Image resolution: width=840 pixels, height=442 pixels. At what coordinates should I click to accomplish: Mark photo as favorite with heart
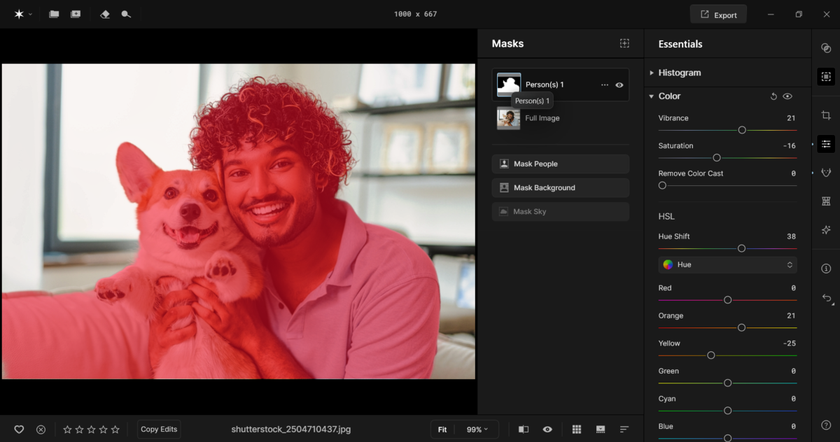[19, 429]
